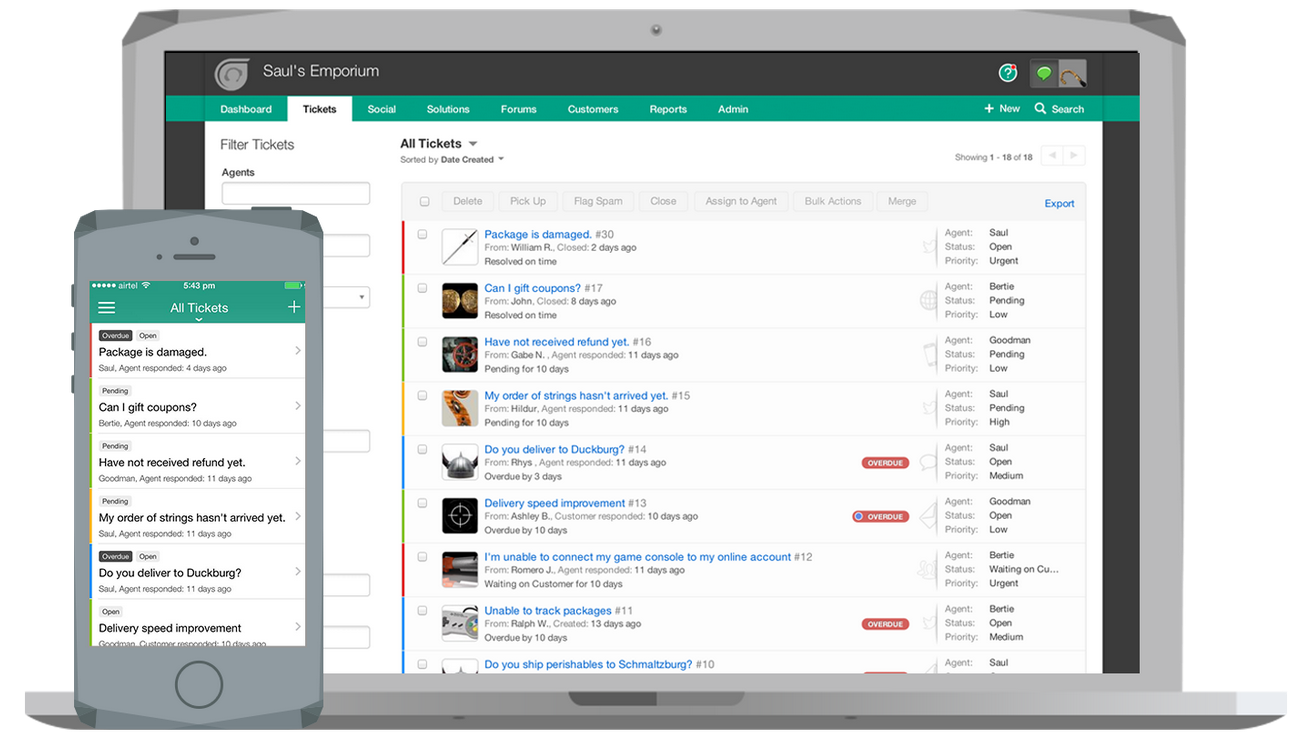Viewport: 1302px width, 732px height.
Task: Click the Search magnifier icon
Action: click(x=1040, y=108)
